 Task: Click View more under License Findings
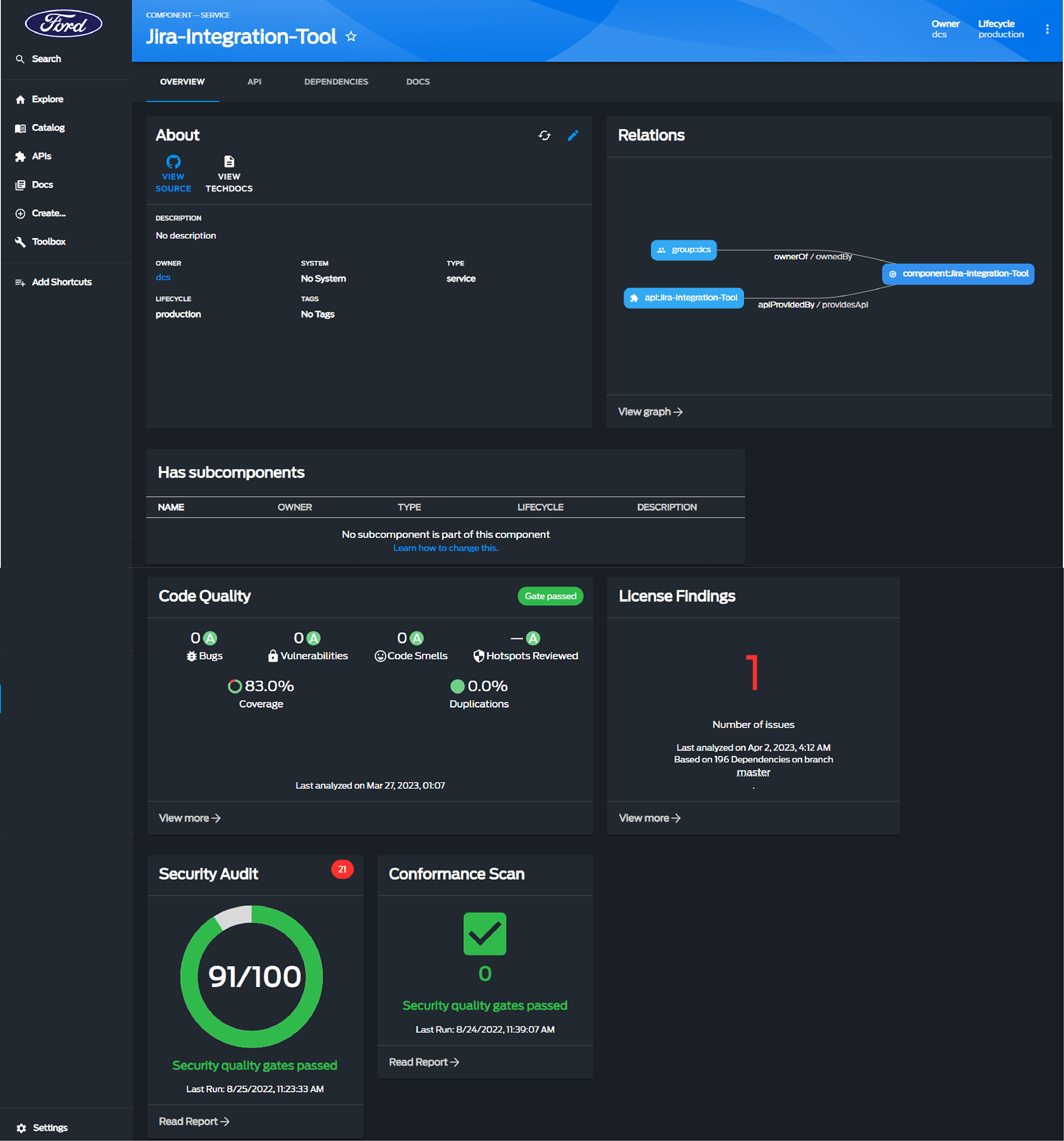click(649, 818)
